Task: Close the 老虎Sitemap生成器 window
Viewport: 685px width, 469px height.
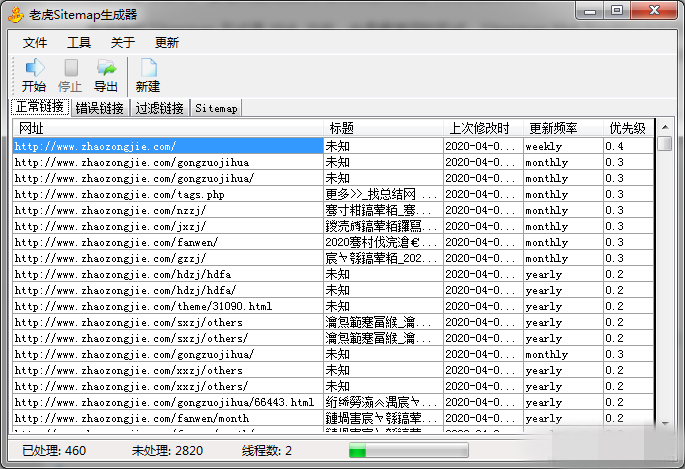Action: (654, 10)
